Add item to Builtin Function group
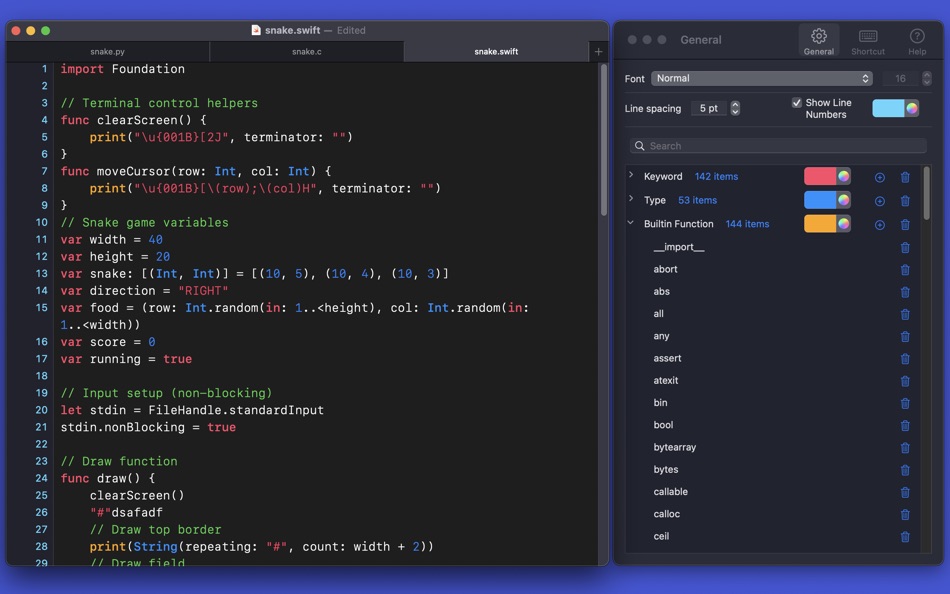 tap(880, 224)
